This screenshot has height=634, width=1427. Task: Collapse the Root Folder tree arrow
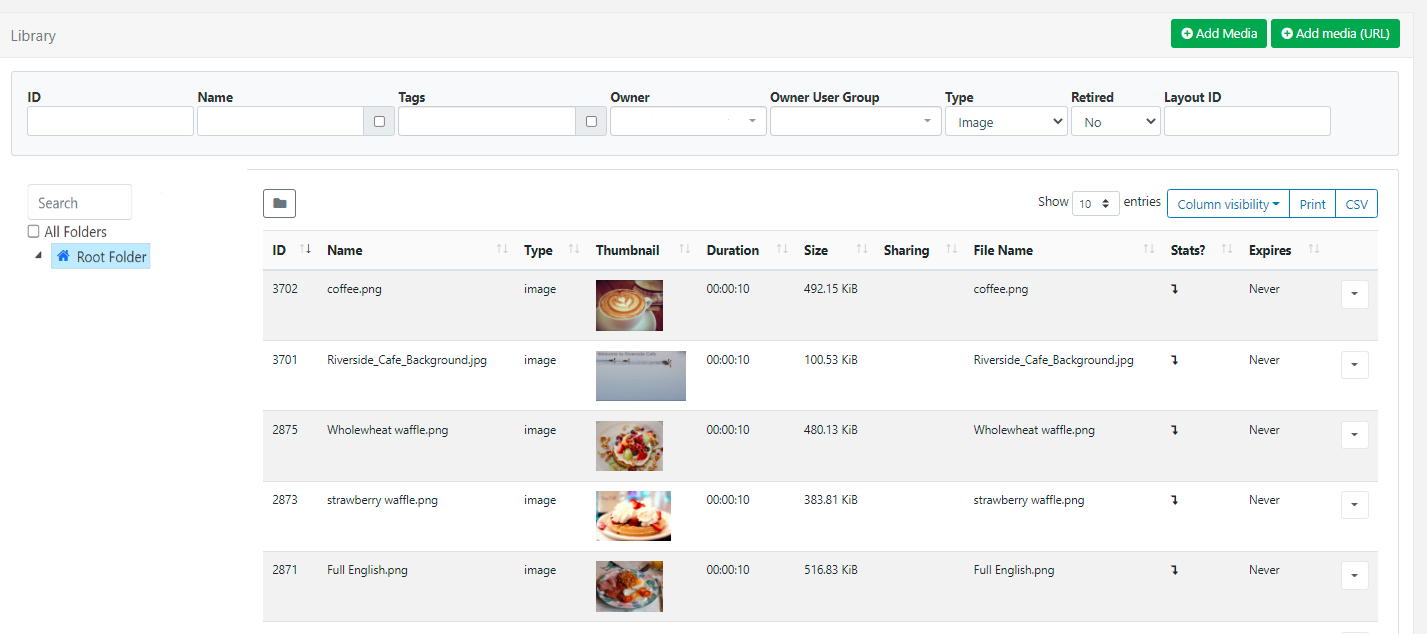click(39, 256)
